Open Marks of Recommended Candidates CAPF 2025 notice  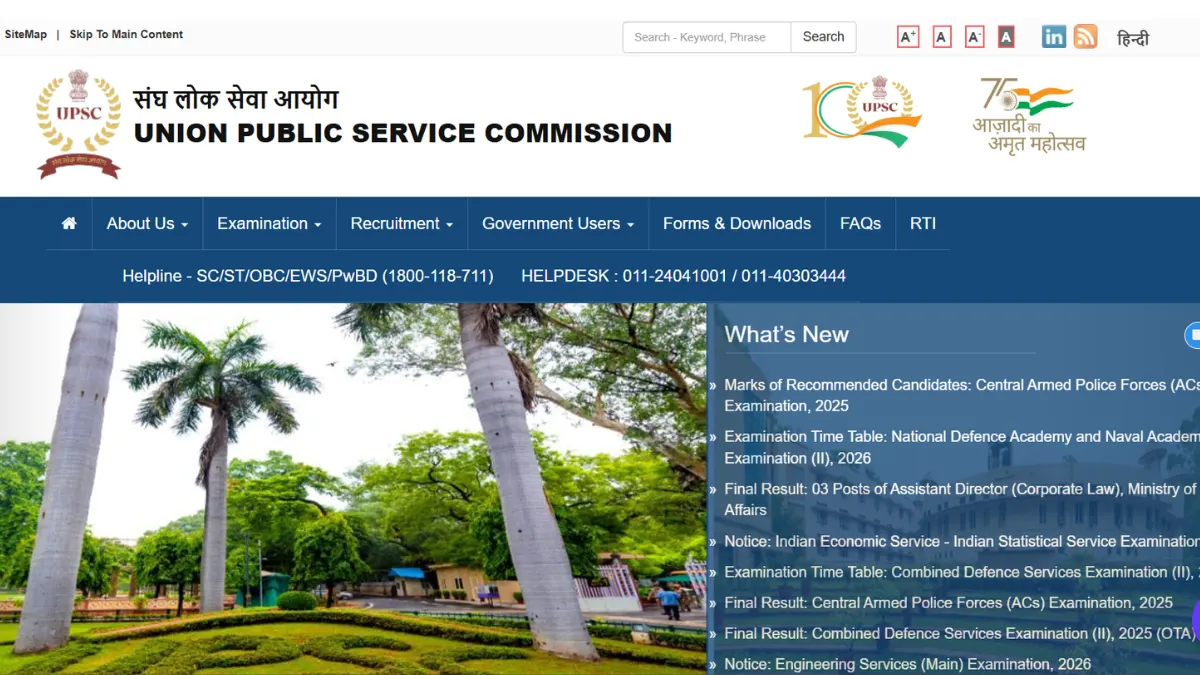[961, 395]
